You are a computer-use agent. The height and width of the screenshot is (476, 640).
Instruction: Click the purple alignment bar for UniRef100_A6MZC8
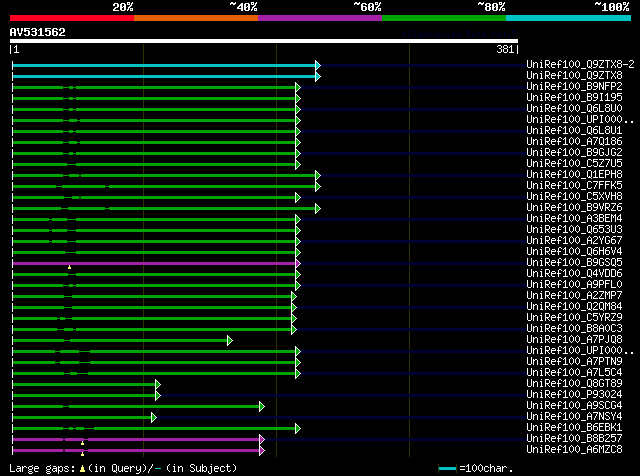point(136,451)
